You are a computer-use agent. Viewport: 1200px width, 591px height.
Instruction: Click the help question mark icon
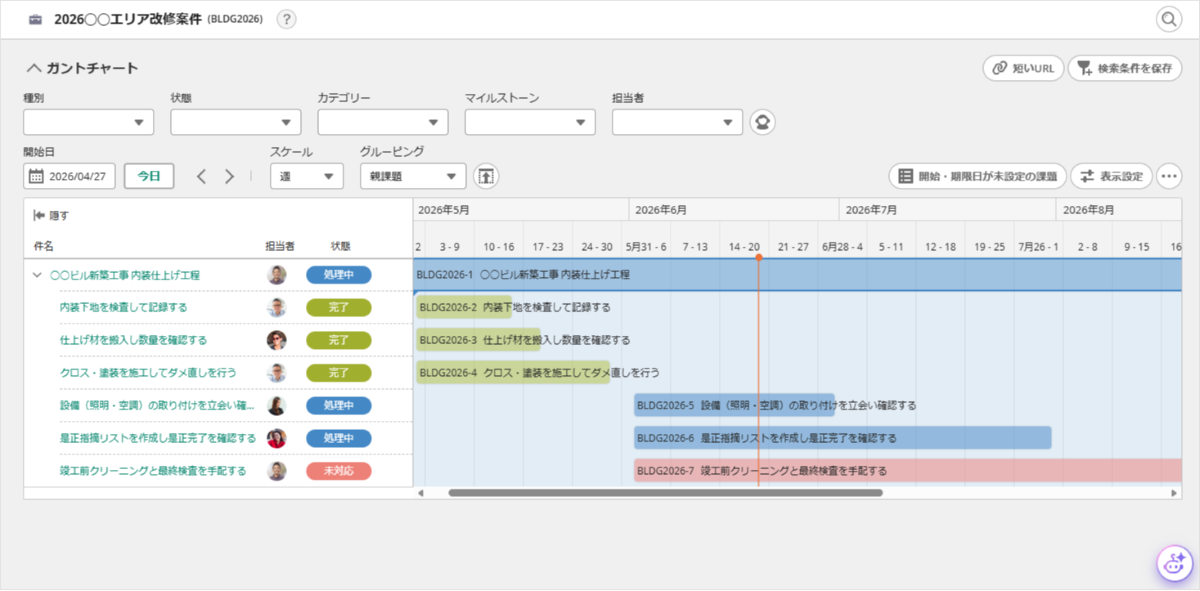coord(286,19)
